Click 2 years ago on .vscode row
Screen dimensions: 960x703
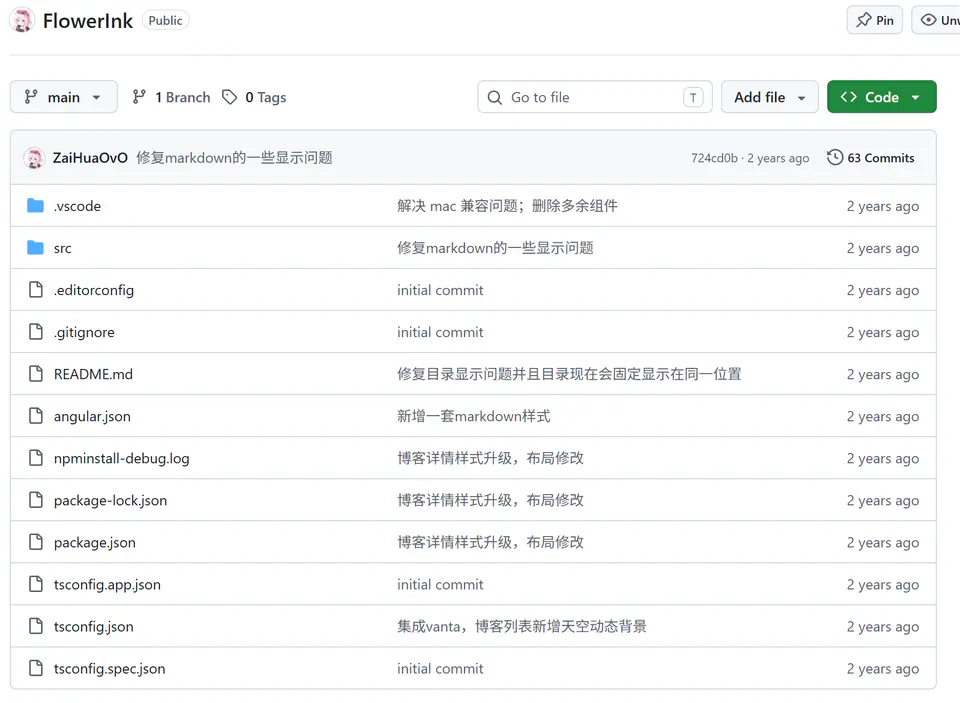[x=882, y=206]
